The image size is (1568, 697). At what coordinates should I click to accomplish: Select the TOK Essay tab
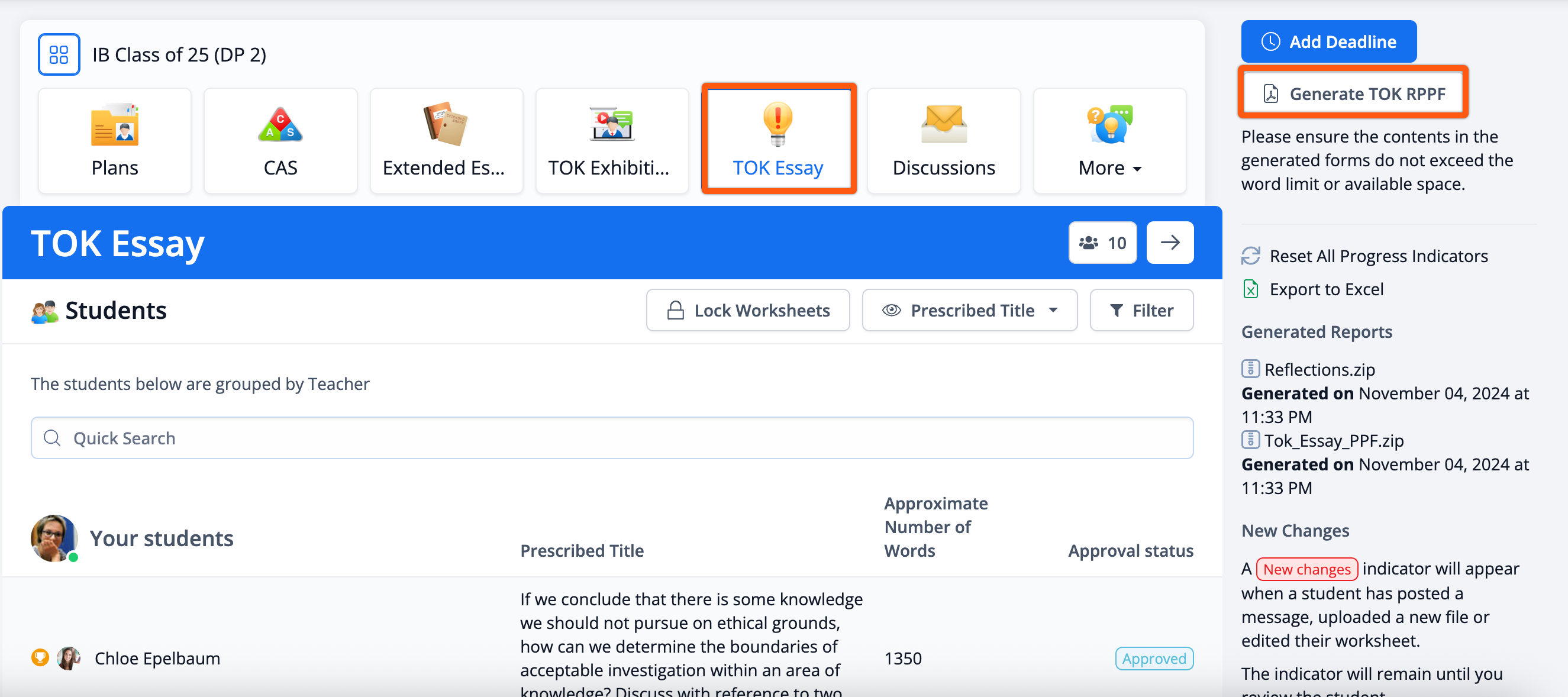(x=778, y=141)
